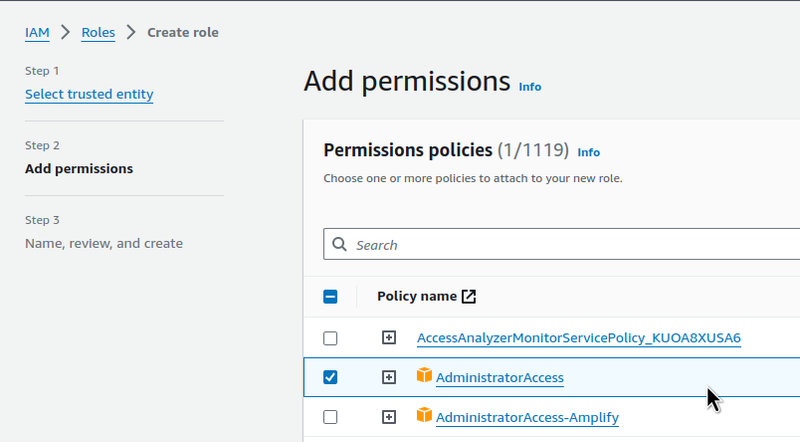Viewport: 800px width, 442px height.
Task: Check the AccessAnalyzerMonitorServicePolicy_KUOA8XUSA6 checkbox
Action: 330,338
